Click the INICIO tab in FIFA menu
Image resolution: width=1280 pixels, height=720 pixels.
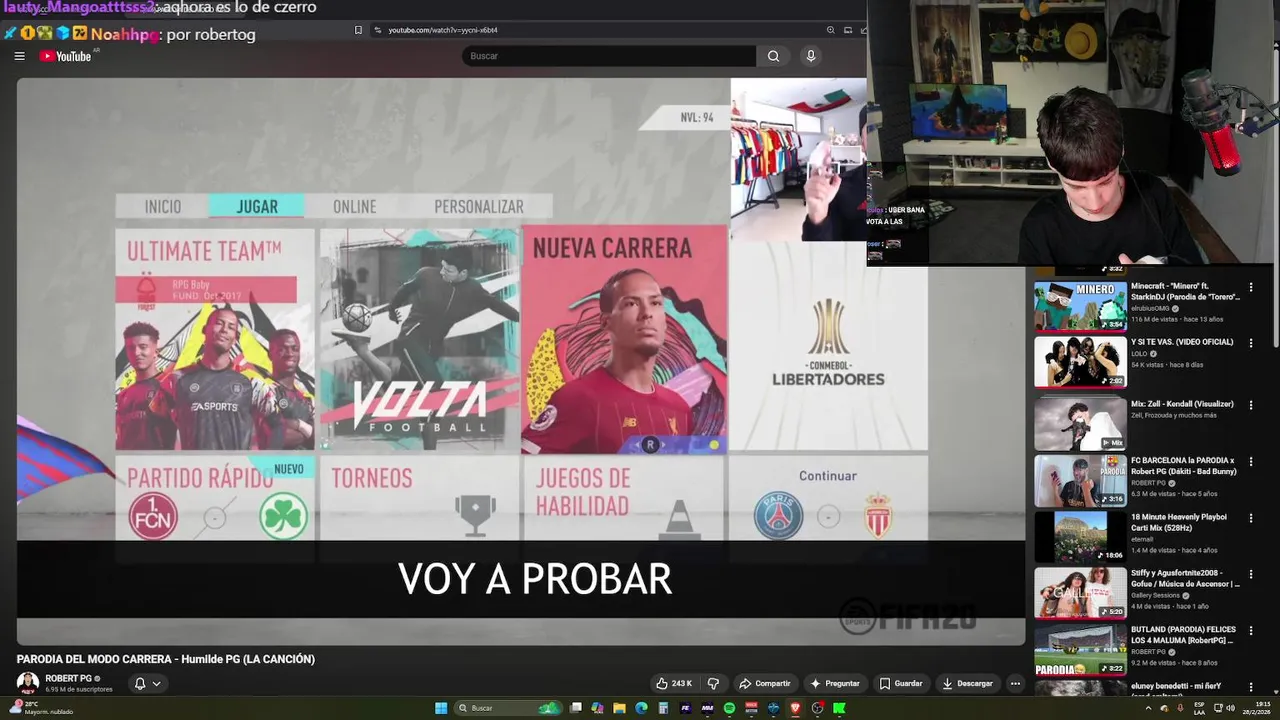click(x=163, y=206)
